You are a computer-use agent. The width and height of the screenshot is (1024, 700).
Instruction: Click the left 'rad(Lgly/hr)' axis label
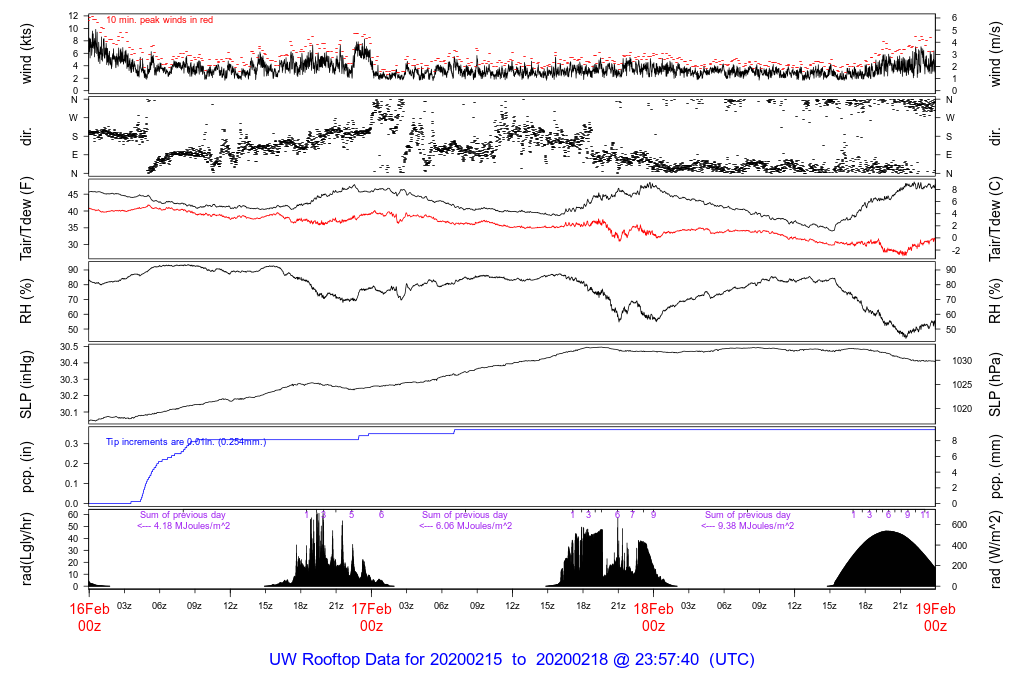pos(26,549)
